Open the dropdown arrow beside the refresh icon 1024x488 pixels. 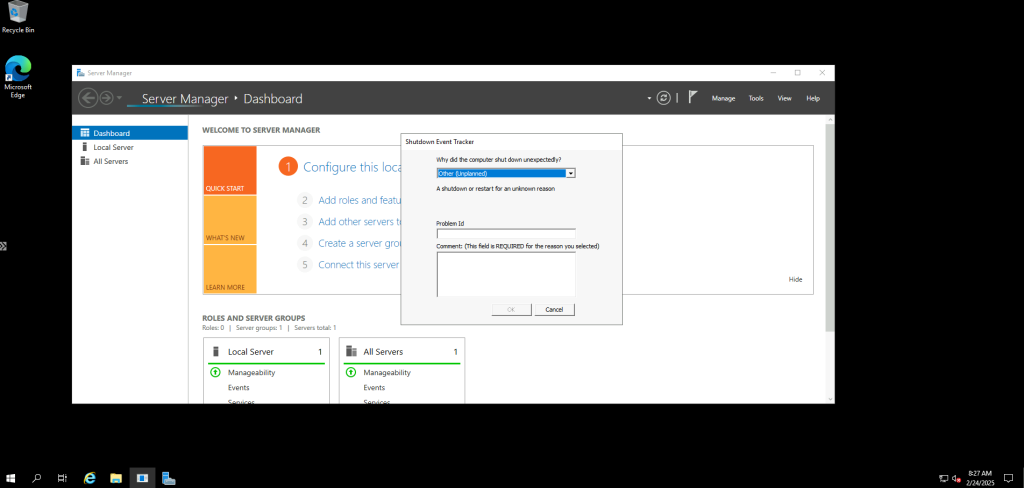point(649,99)
